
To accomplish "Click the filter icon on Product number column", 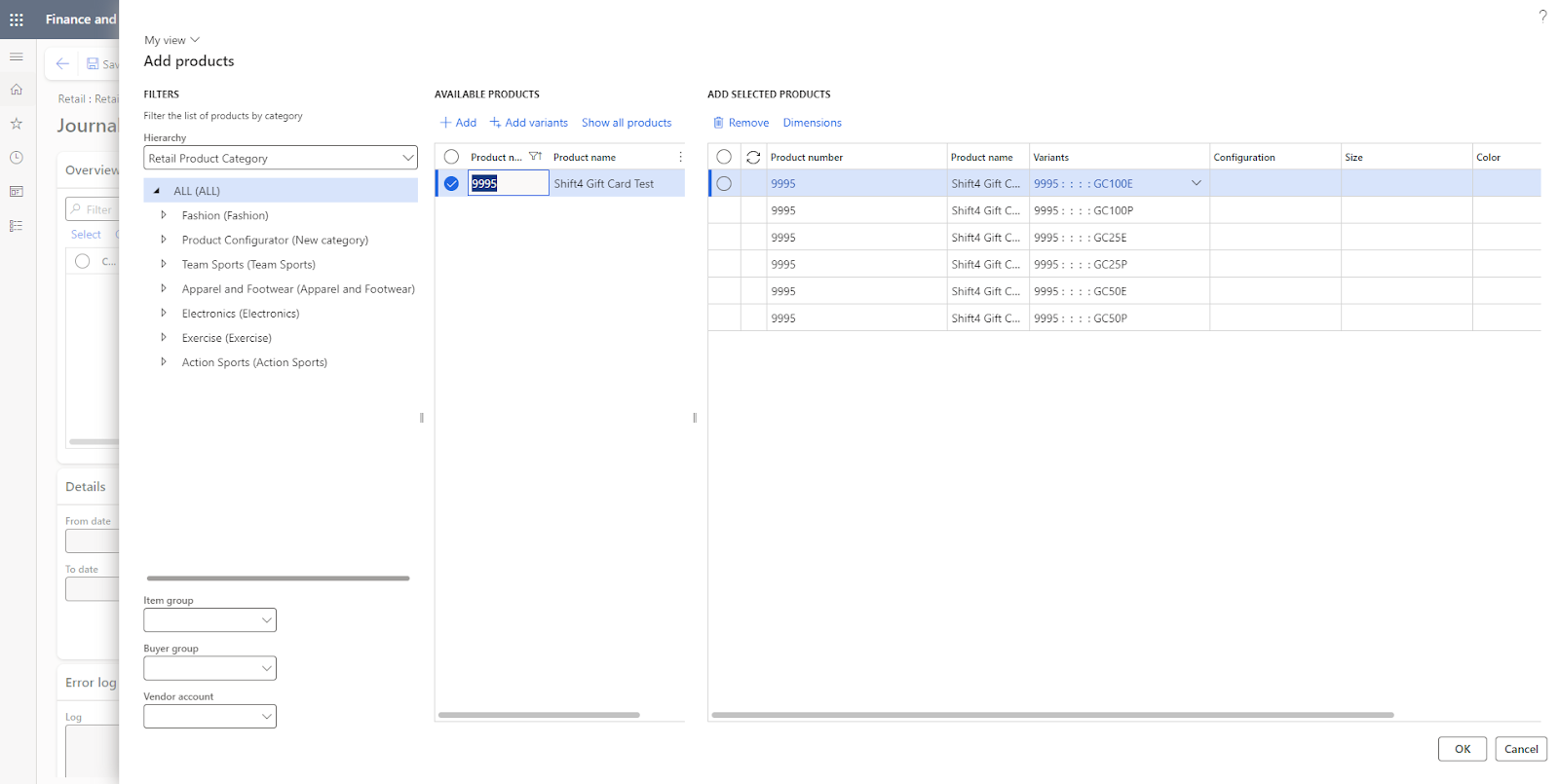I will point(535,157).
